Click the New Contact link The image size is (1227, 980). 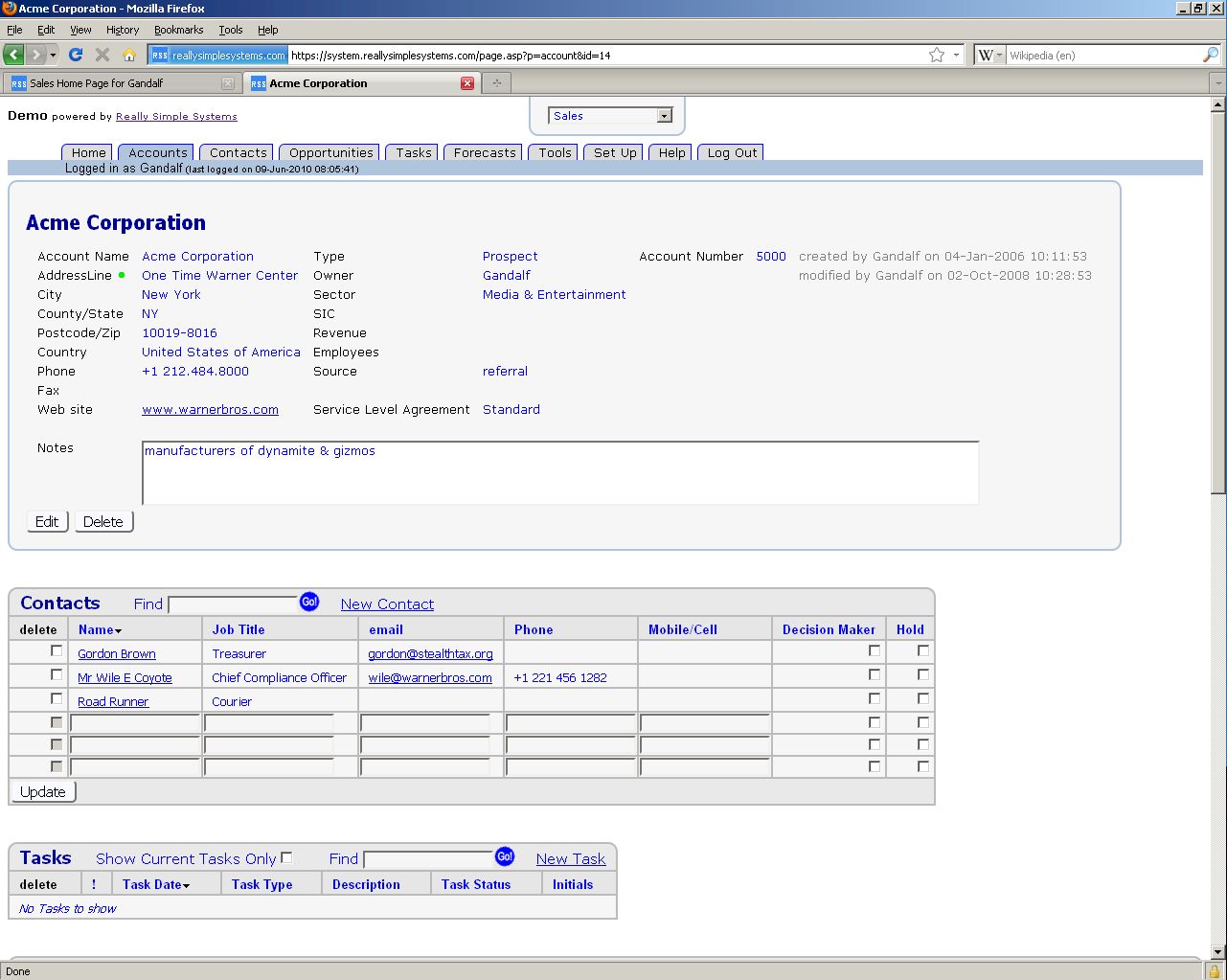tap(387, 604)
